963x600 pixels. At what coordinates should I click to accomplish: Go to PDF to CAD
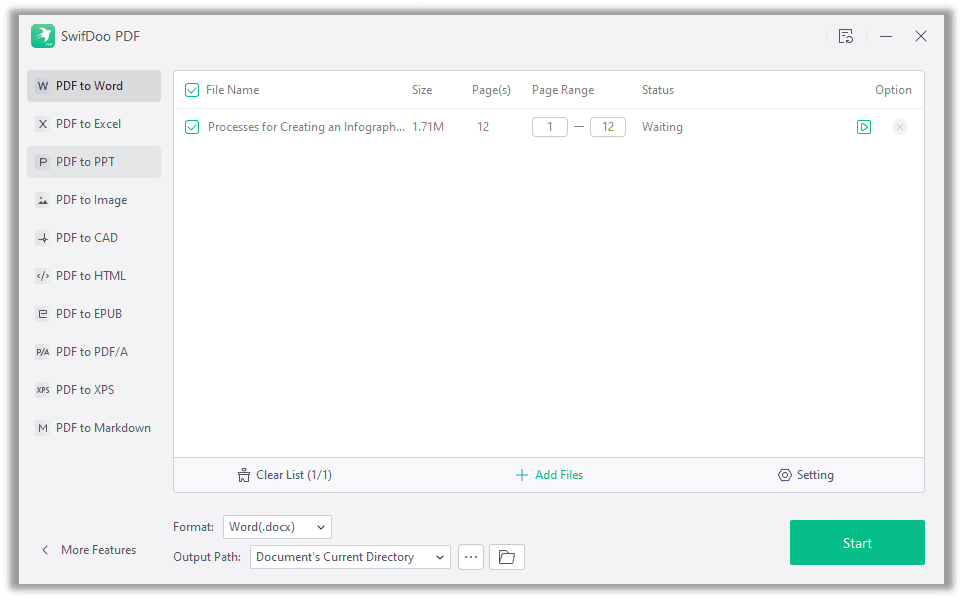(94, 238)
